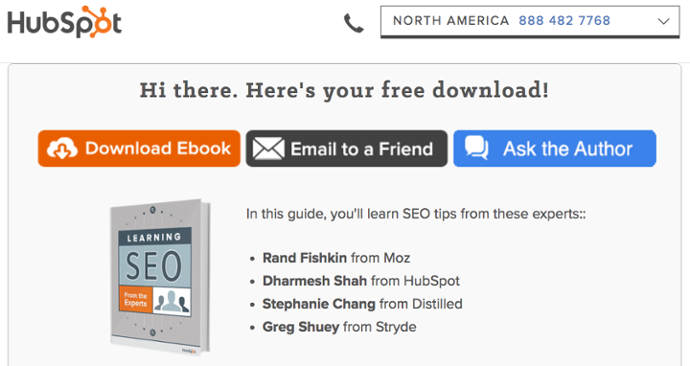The image size is (690, 366).
Task: Download the Ebook with orange button
Action: [x=139, y=148]
